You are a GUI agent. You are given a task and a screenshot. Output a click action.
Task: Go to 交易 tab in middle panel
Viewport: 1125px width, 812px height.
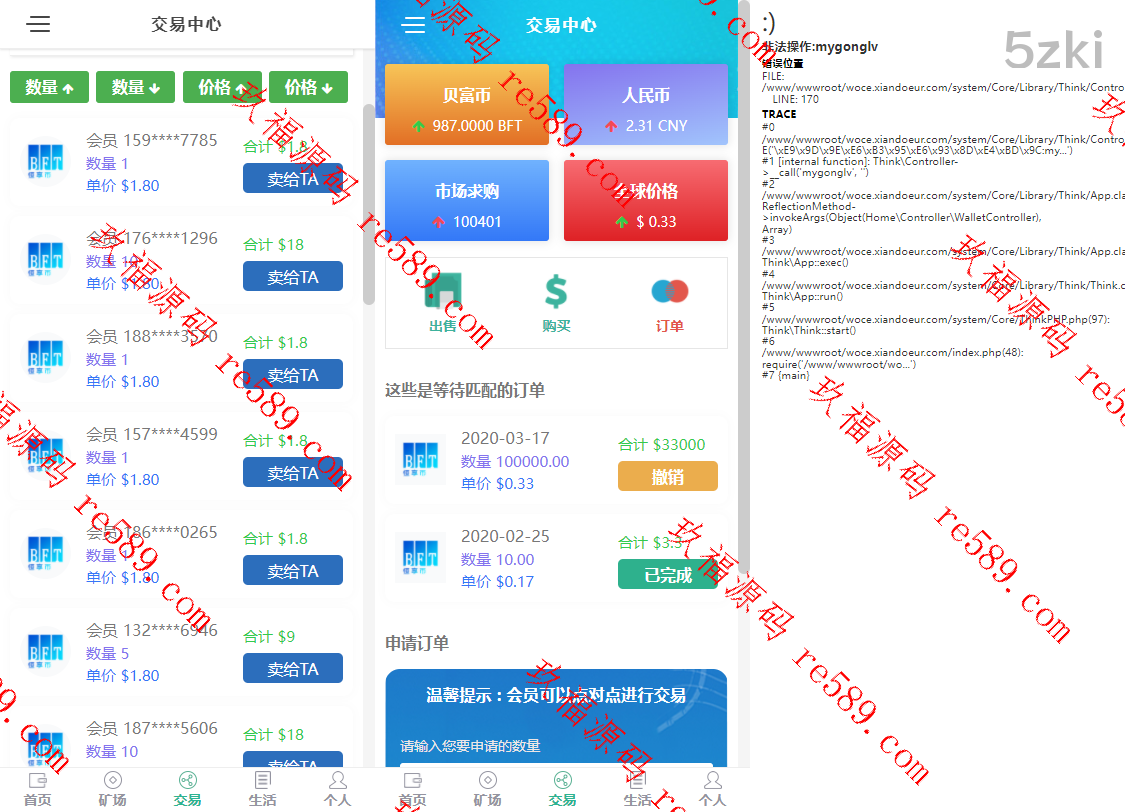coord(562,789)
